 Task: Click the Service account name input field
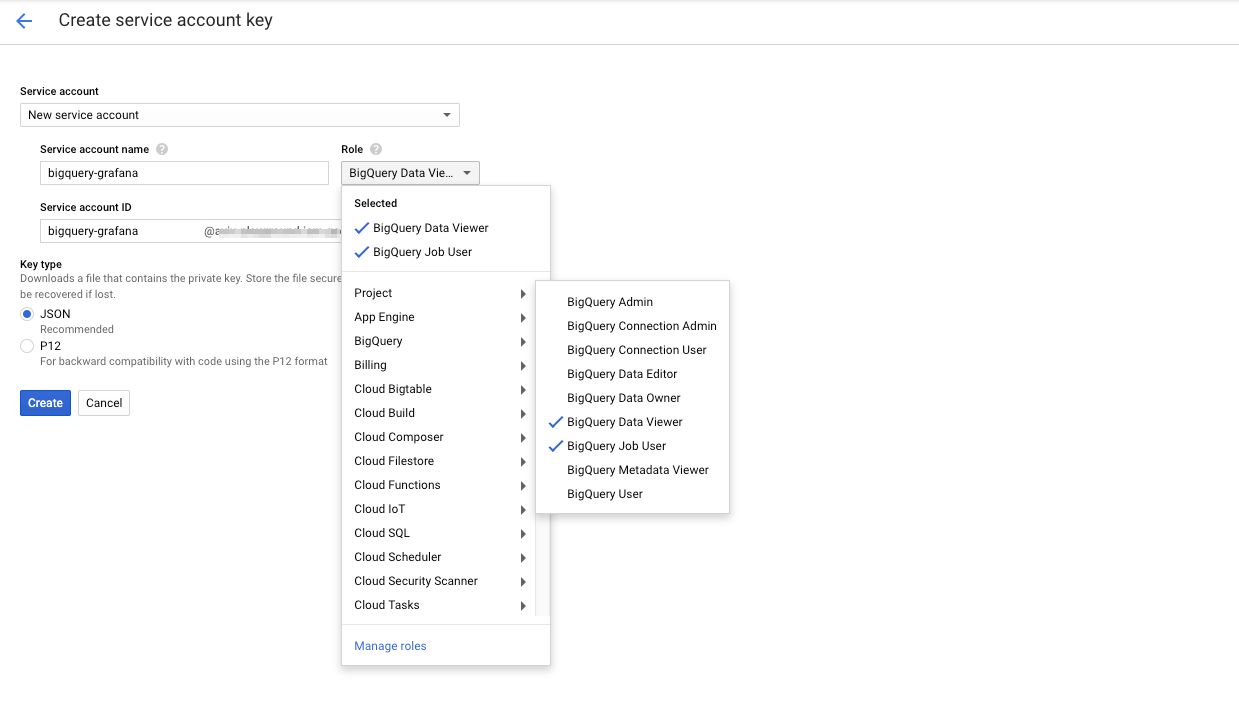[184, 173]
